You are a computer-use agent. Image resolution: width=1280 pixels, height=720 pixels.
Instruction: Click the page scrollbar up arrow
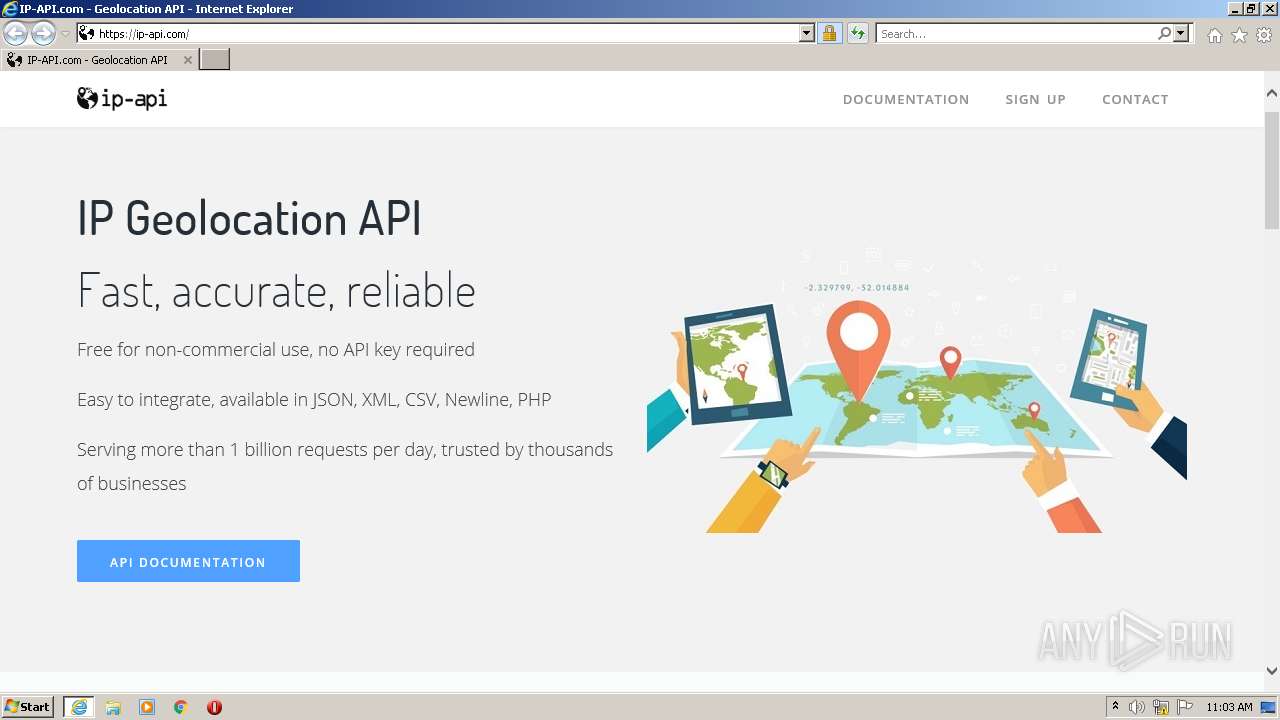(1272, 93)
